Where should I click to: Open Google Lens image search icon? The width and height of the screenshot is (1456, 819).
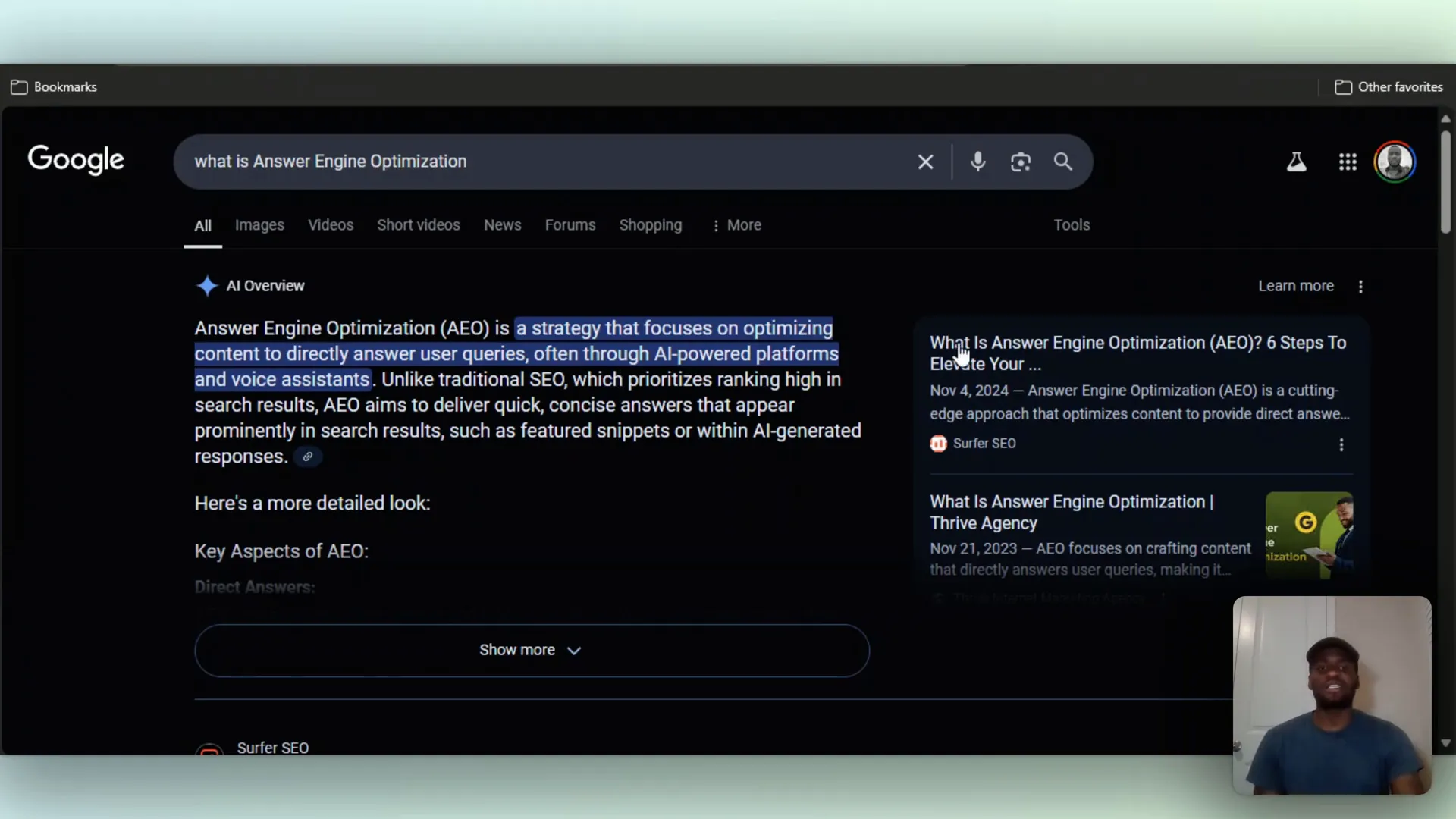1021,162
